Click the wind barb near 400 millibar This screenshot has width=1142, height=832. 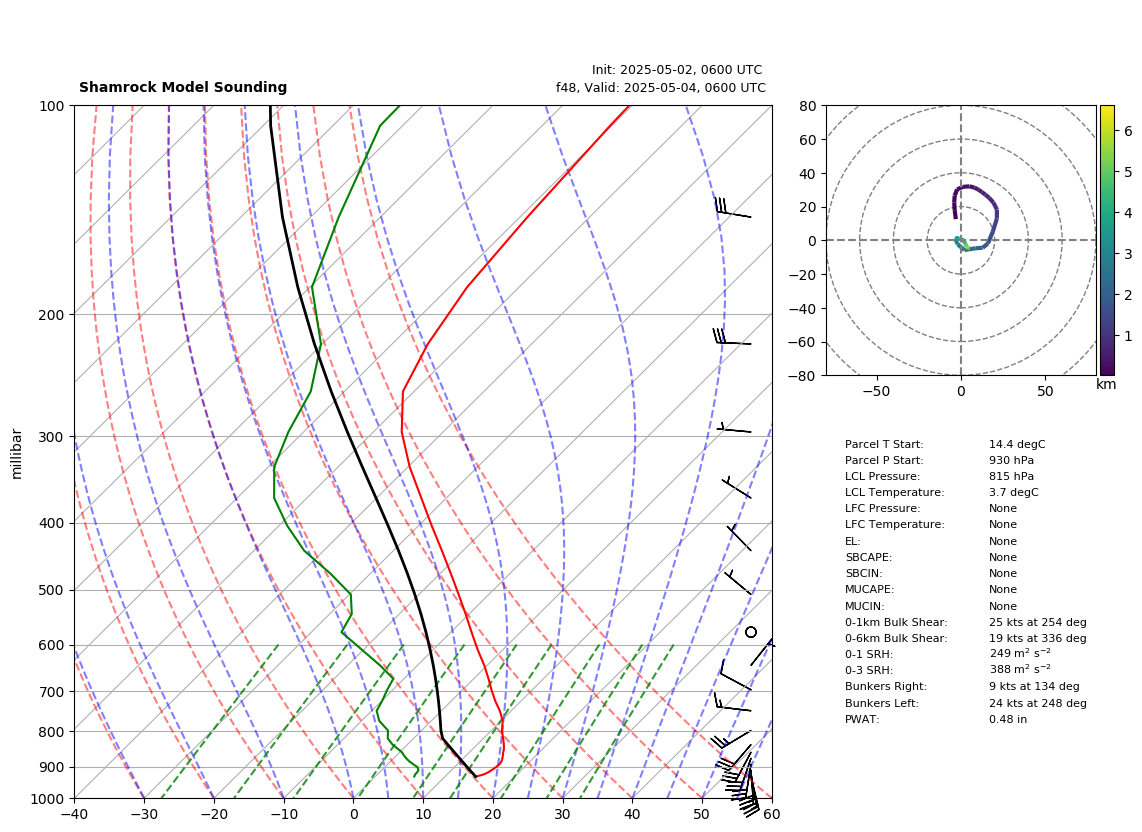tap(738, 537)
